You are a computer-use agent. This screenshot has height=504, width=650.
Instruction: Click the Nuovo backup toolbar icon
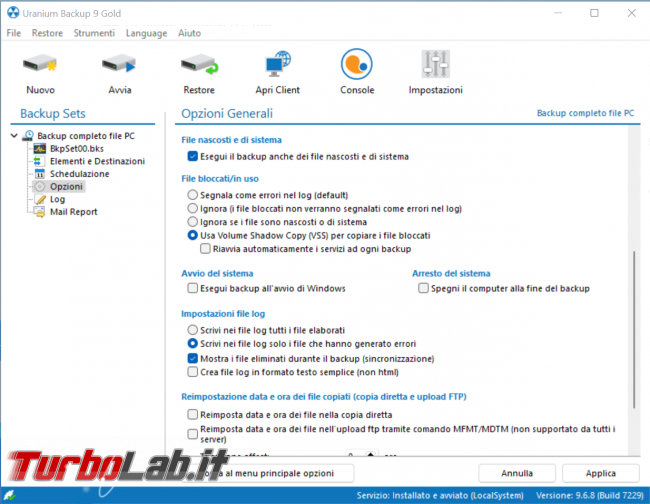pyautogui.click(x=40, y=64)
